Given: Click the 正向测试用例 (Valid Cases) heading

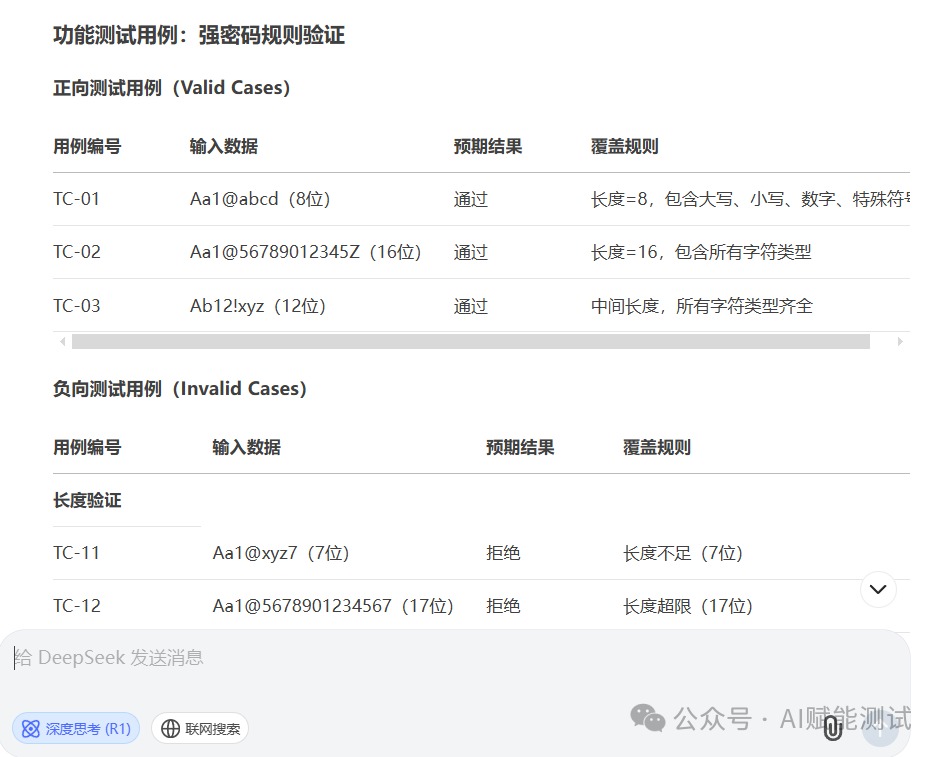Looking at the screenshot, I should 171,87.
